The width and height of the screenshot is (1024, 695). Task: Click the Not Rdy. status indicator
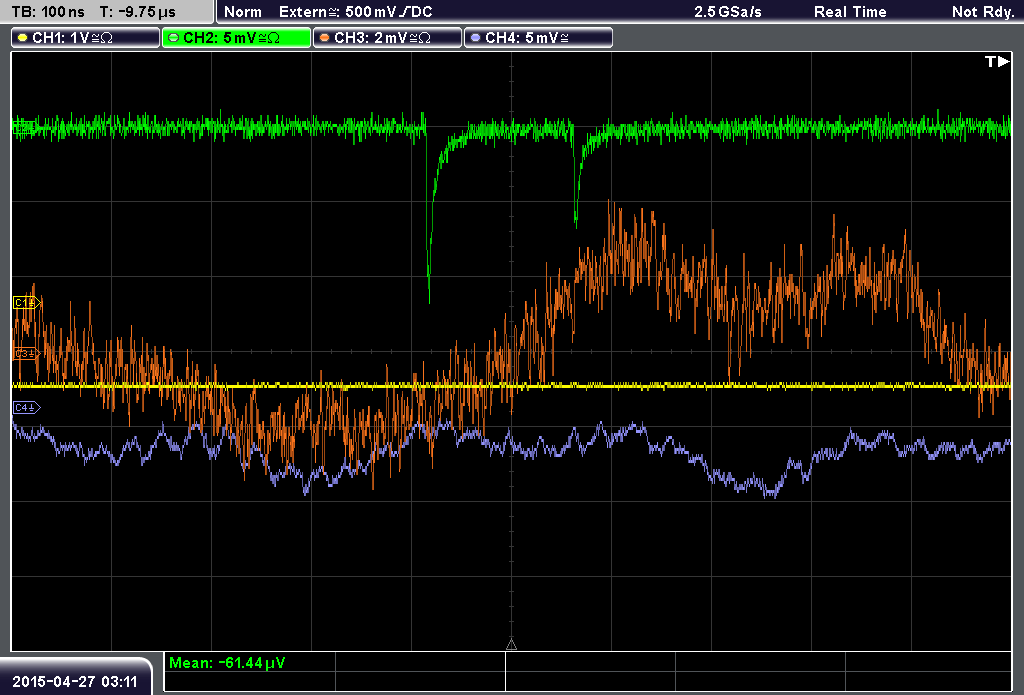coord(983,12)
